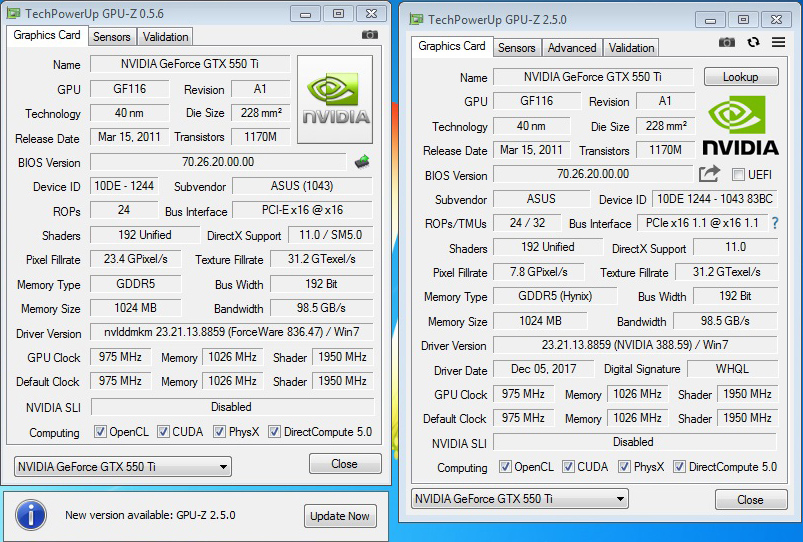The height and width of the screenshot is (542, 803).
Task: Toggle DirectCompute 5.0 checkbox in GPU-Z 0.5.6
Action: (x=274, y=431)
